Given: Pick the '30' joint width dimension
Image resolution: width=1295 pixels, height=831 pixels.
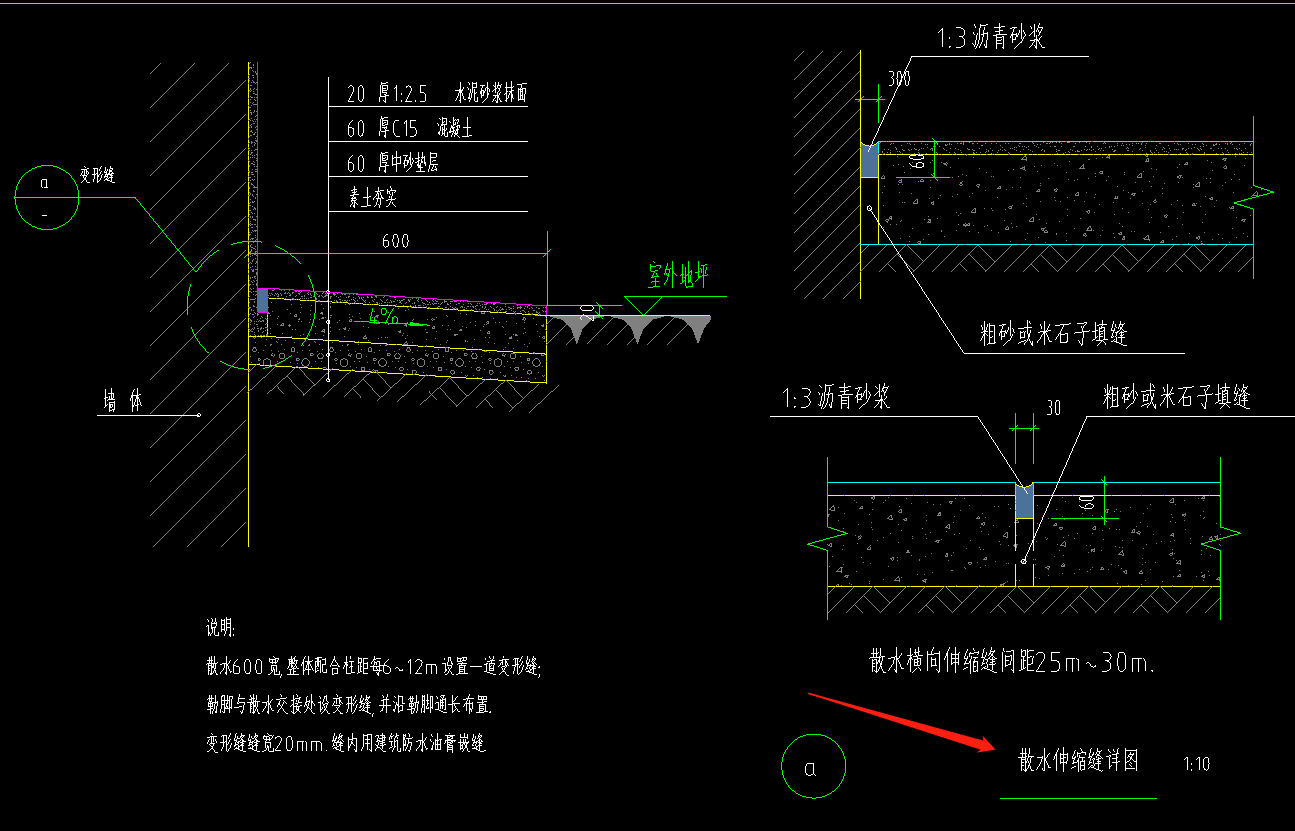Looking at the screenshot, I should (x=1053, y=408).
